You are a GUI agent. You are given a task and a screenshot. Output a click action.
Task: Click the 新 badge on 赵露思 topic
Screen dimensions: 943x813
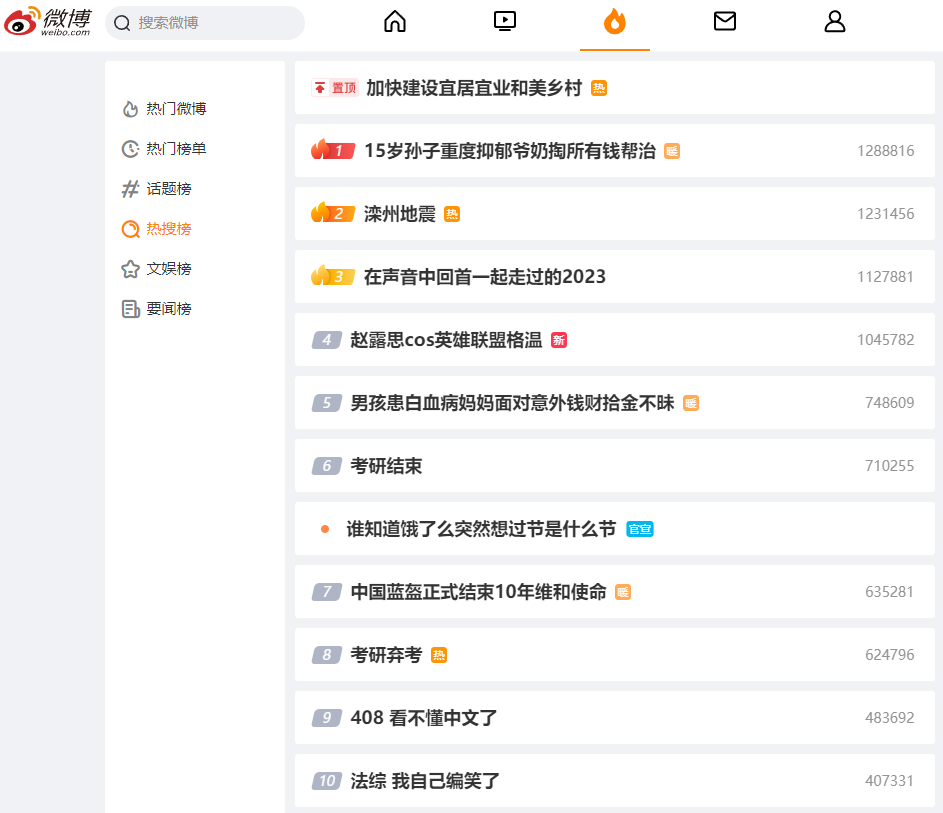pos(559,340)
